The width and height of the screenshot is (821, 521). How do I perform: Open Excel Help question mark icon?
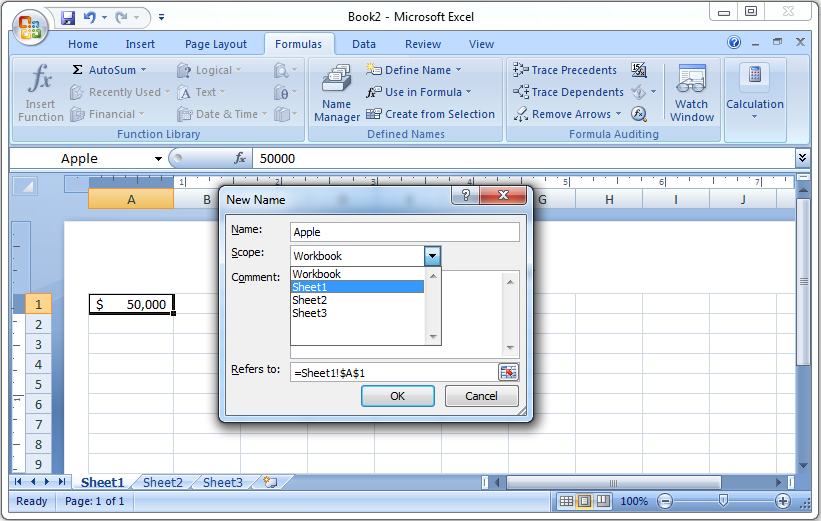[734, 42]
